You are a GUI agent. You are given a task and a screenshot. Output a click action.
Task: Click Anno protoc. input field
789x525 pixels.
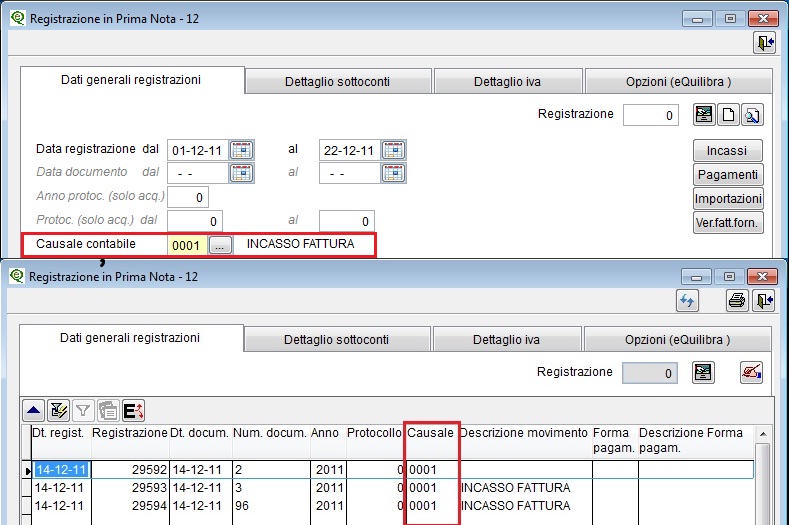(x=188, y=197)
